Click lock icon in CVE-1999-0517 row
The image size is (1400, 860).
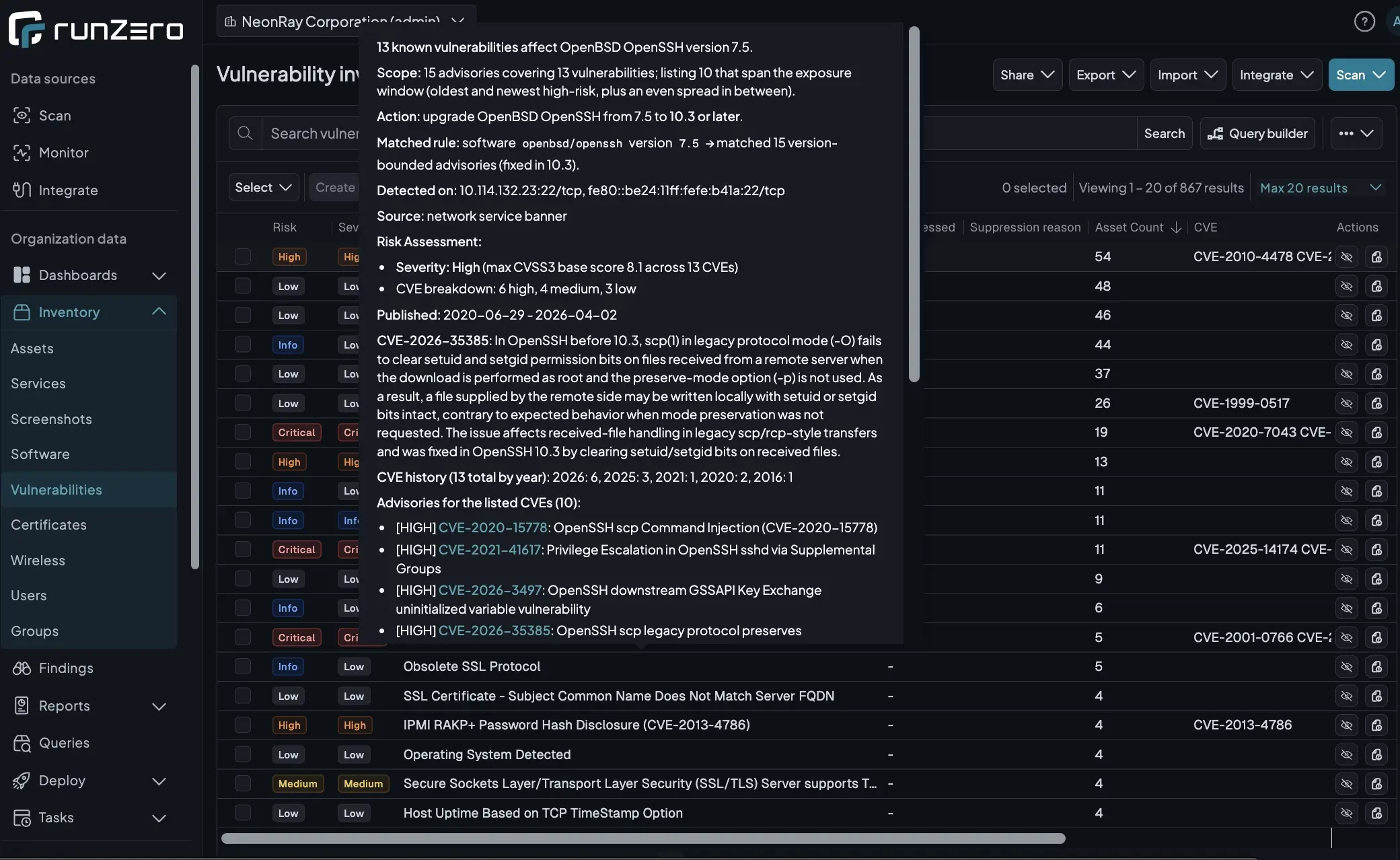[1376, 404]
